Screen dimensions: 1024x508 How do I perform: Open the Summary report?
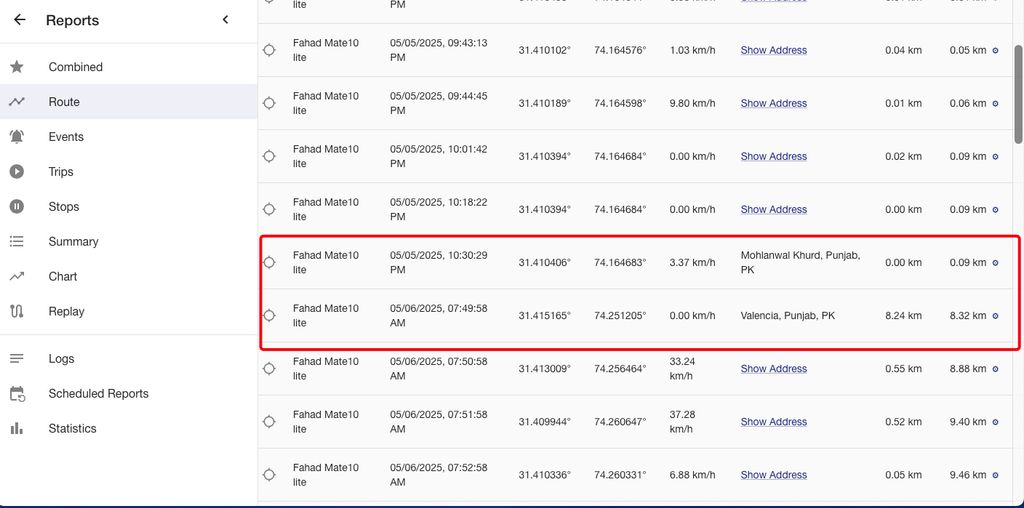point(73,242)
